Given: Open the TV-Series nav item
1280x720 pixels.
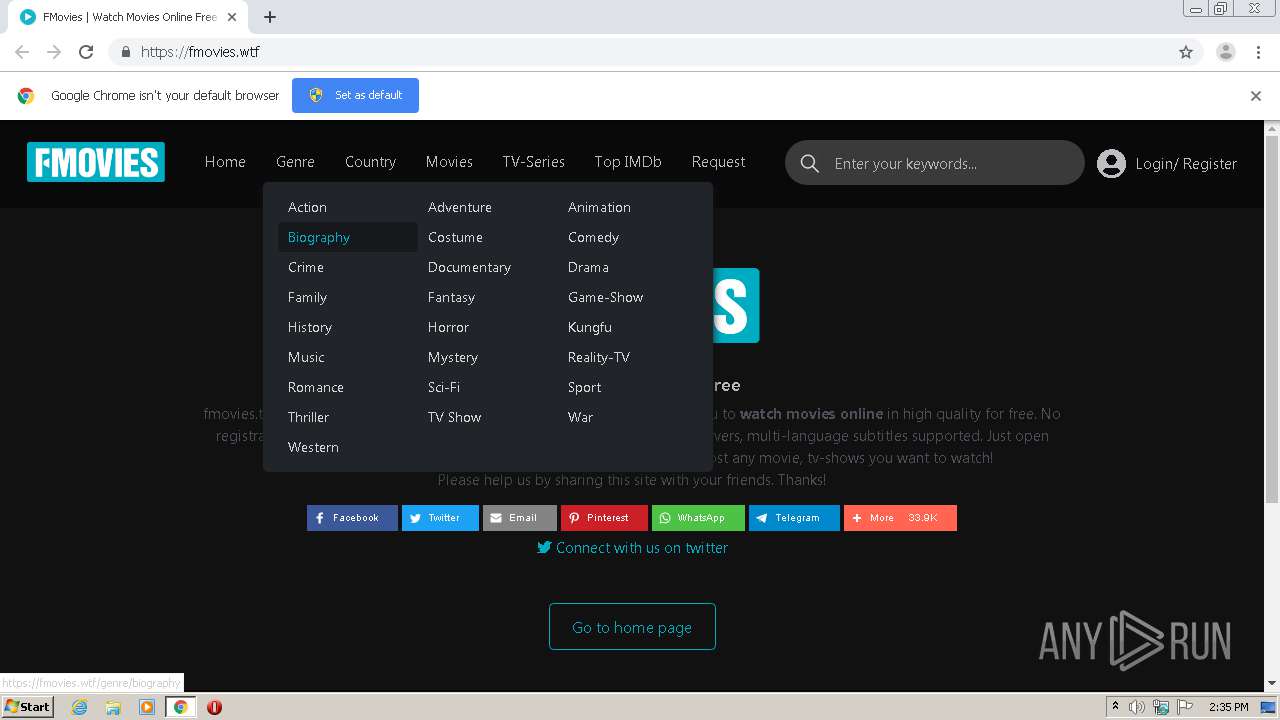Looking at the screenshot, I should (533, 162).
